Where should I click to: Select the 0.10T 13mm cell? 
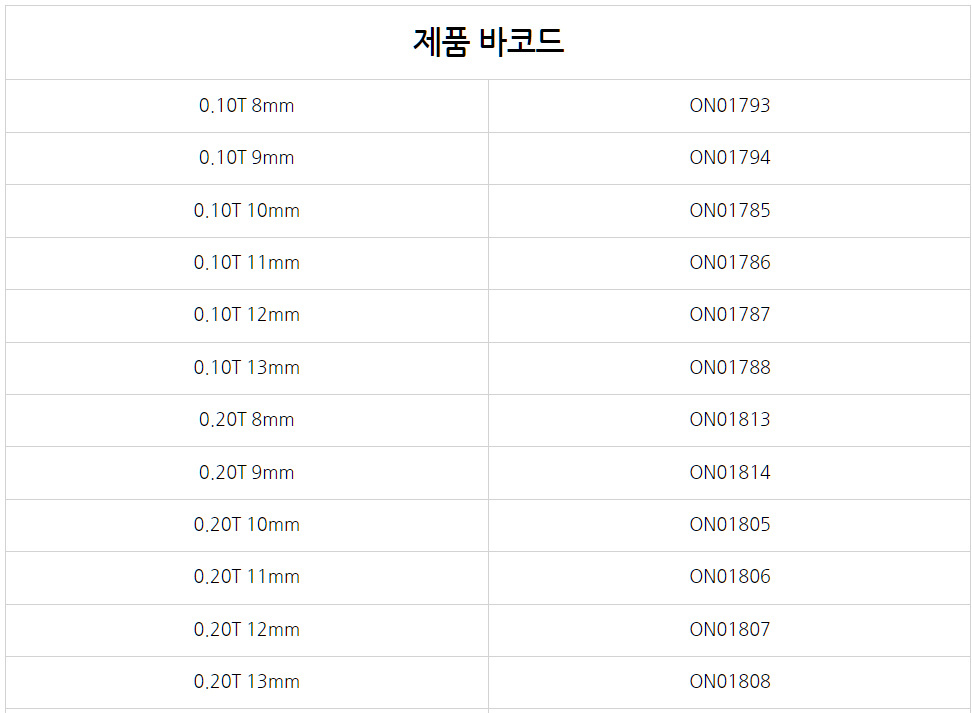pos(247,367)
